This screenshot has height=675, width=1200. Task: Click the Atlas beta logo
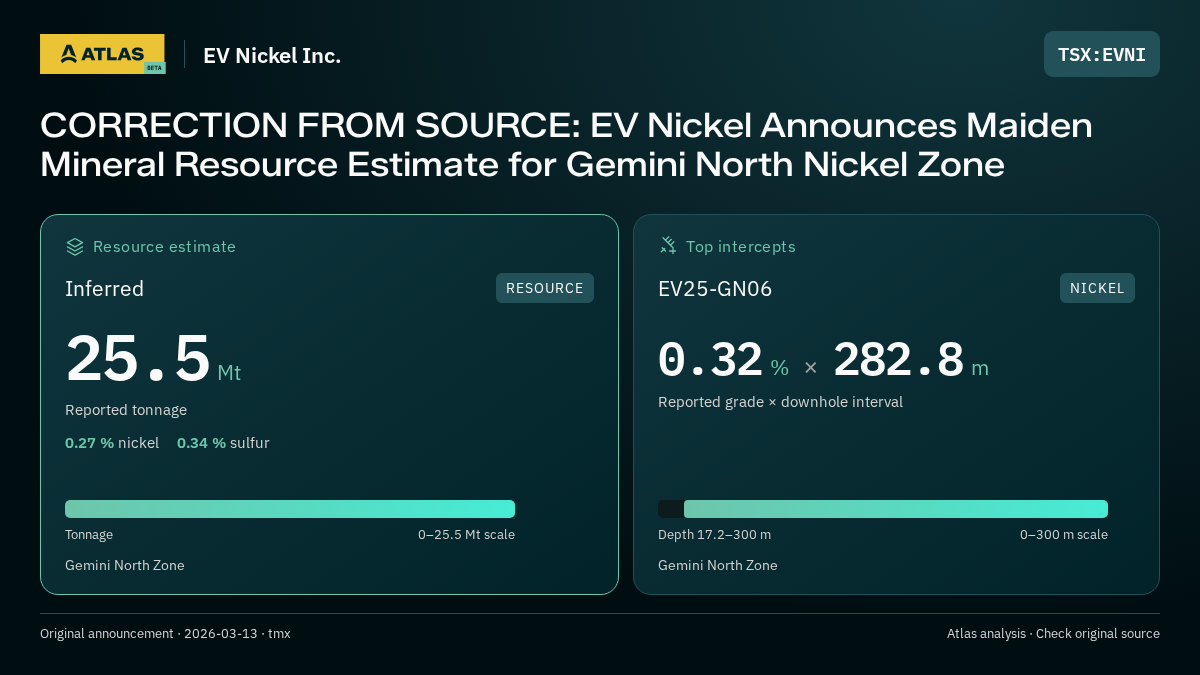[102, 54]
